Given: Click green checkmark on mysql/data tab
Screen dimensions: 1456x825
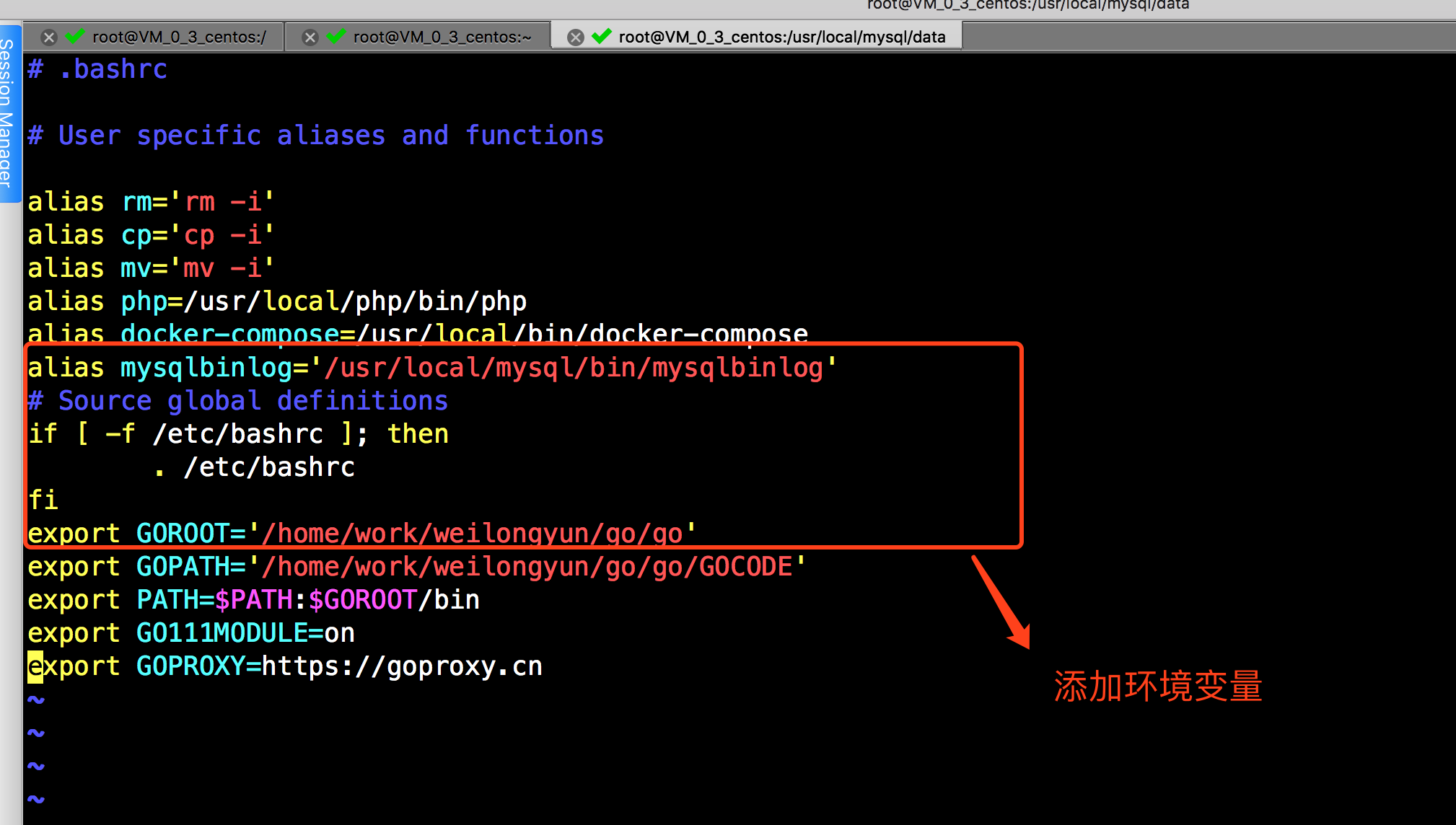Looking at the screenshot, I should (x=602, y=36).
